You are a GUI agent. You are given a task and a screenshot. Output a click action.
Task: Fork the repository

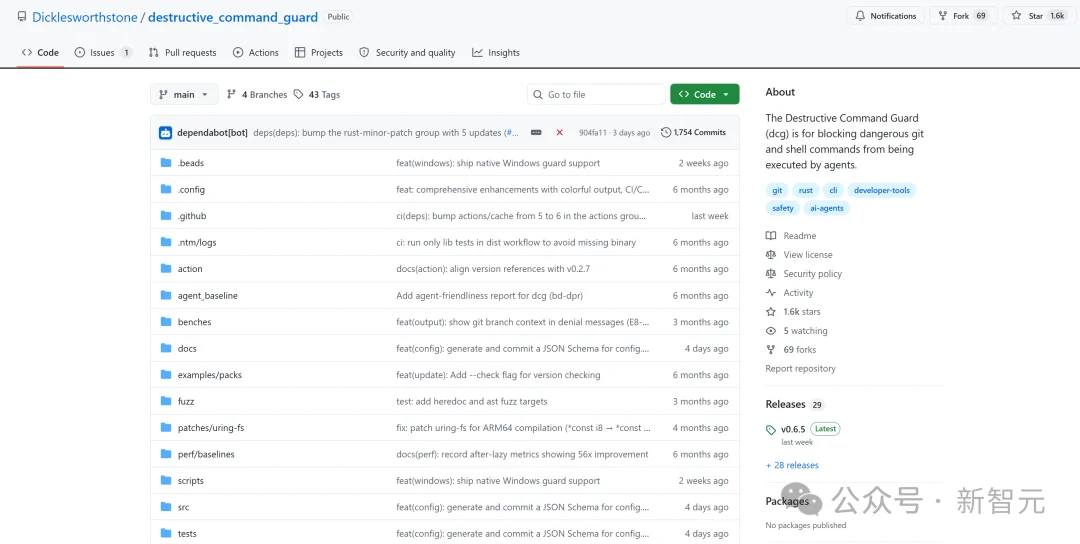coord(962,16)
